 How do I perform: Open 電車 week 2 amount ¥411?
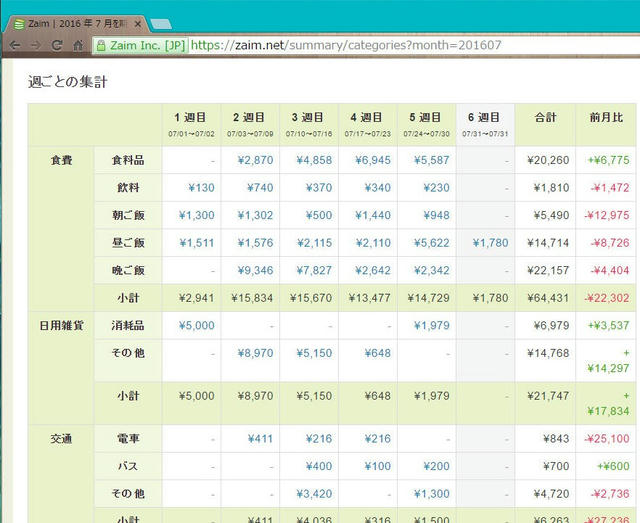click(x=260, y=439)
